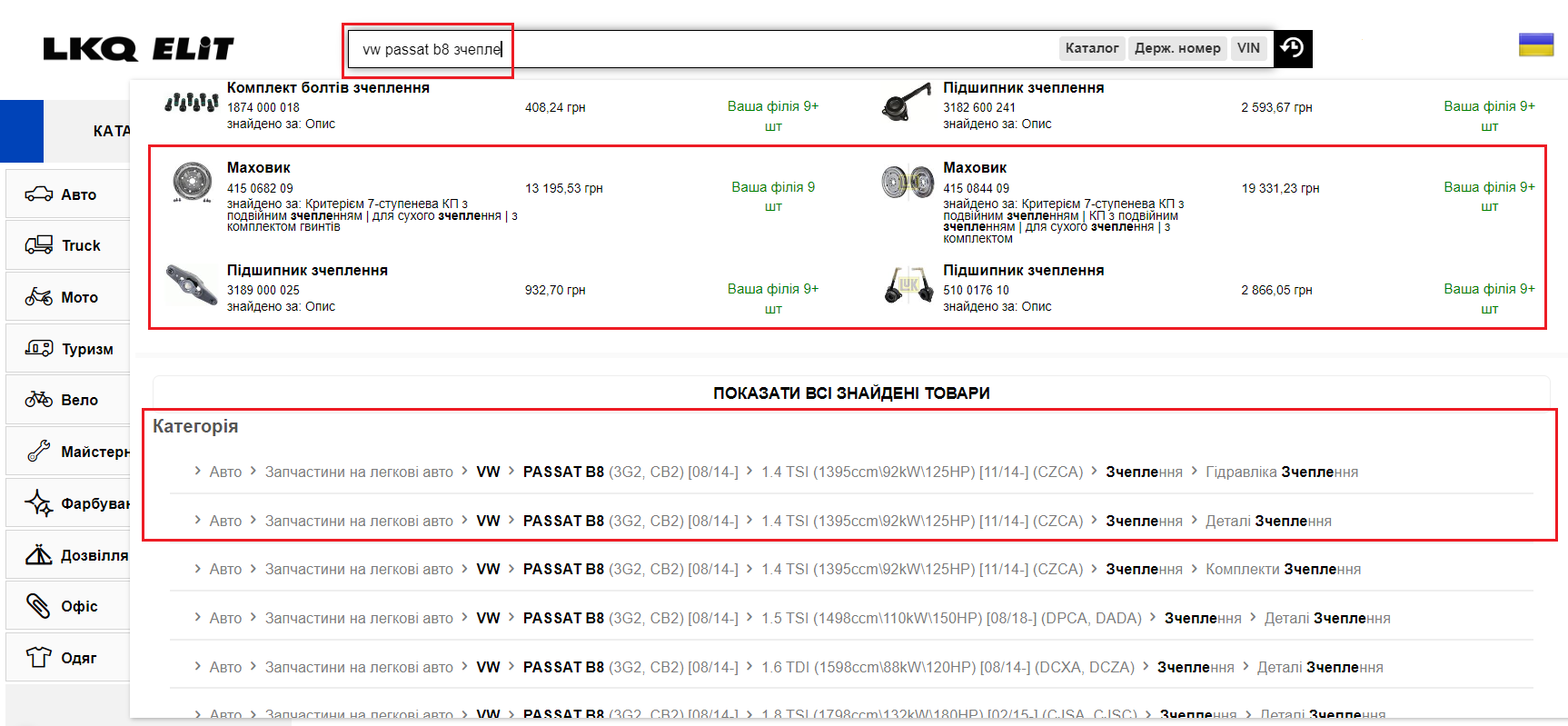
Task: Click the LKQ ELIT logo
Action: click(x=138, y=49)
